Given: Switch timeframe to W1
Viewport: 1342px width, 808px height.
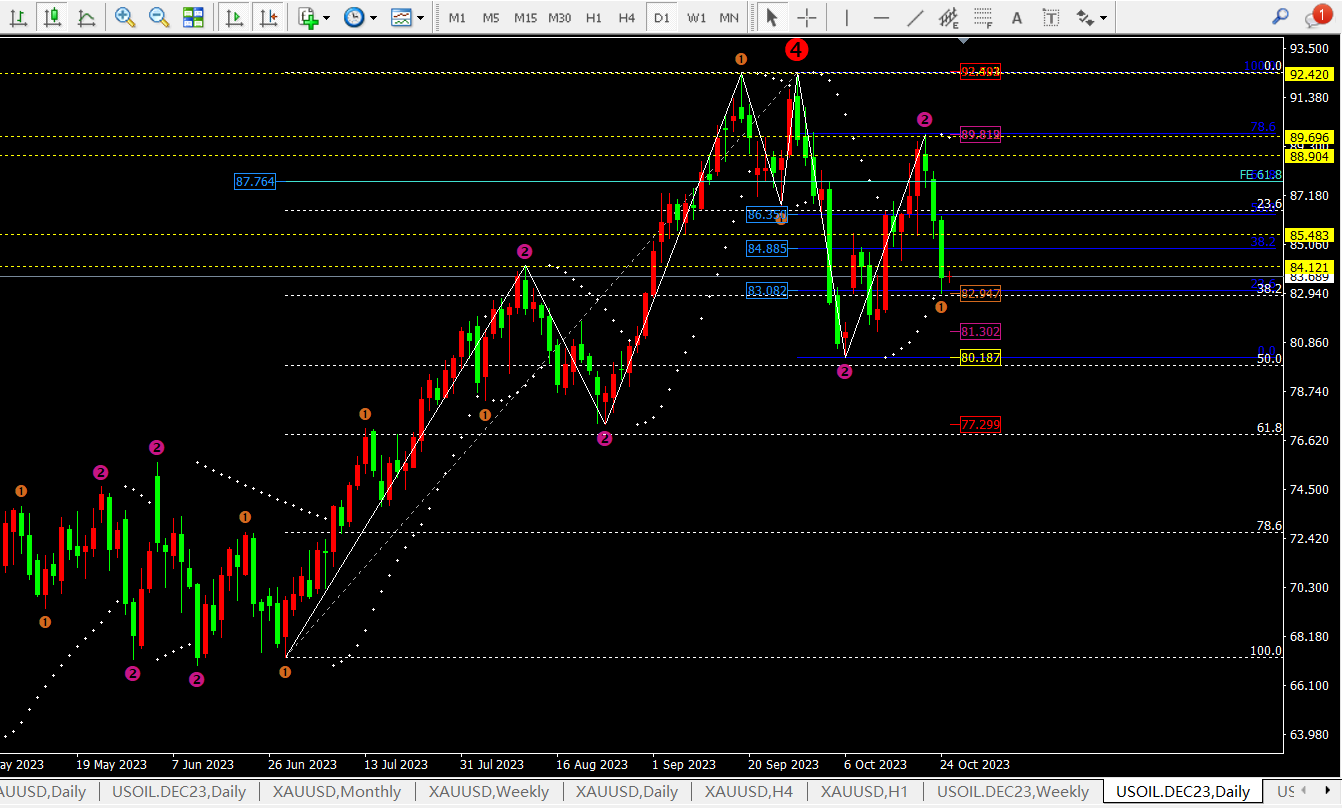Looking at the screenshot, I should (697, 17).
